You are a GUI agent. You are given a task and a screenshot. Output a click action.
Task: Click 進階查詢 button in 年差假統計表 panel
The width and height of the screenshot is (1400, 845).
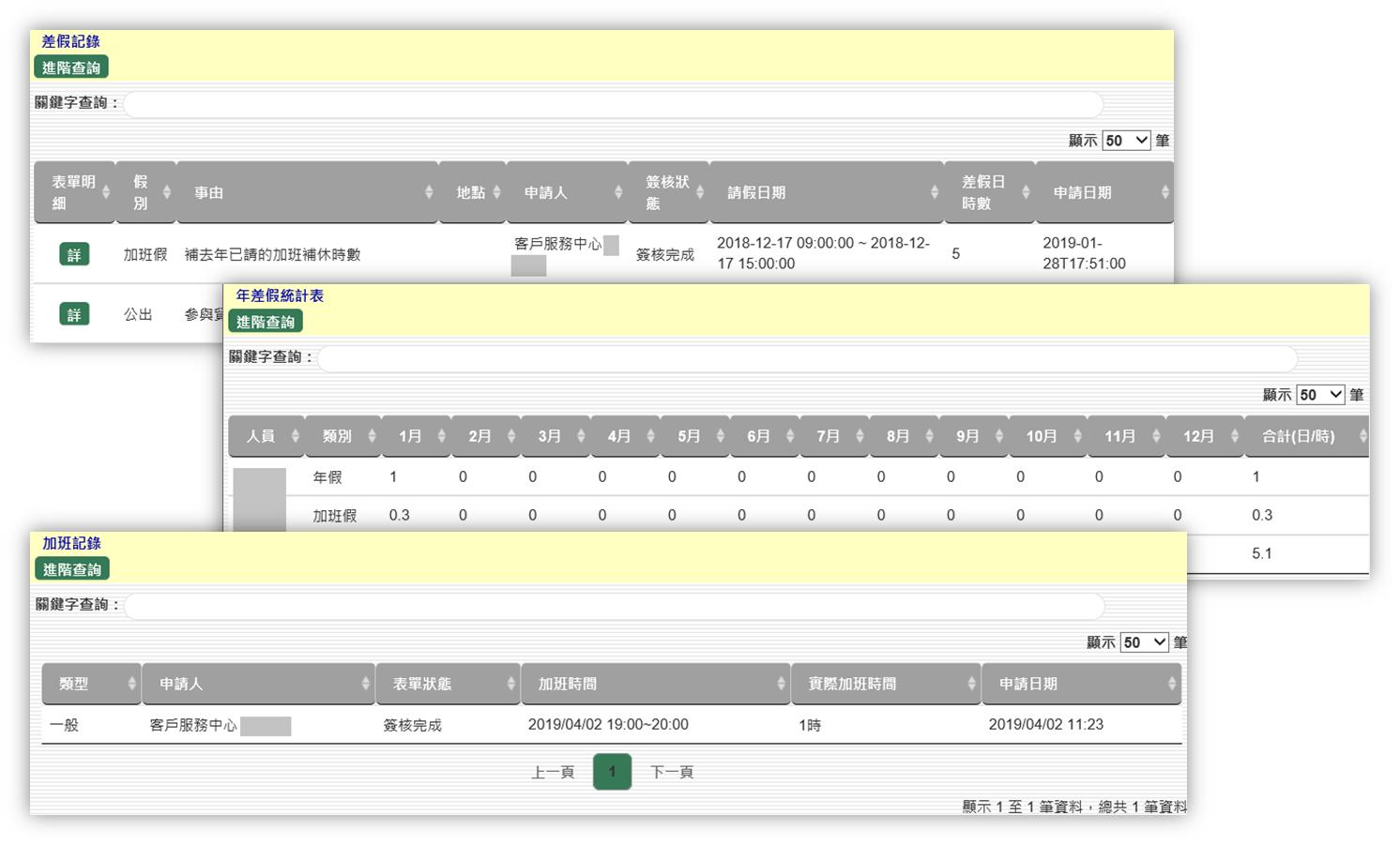click(x=266, y=322)
